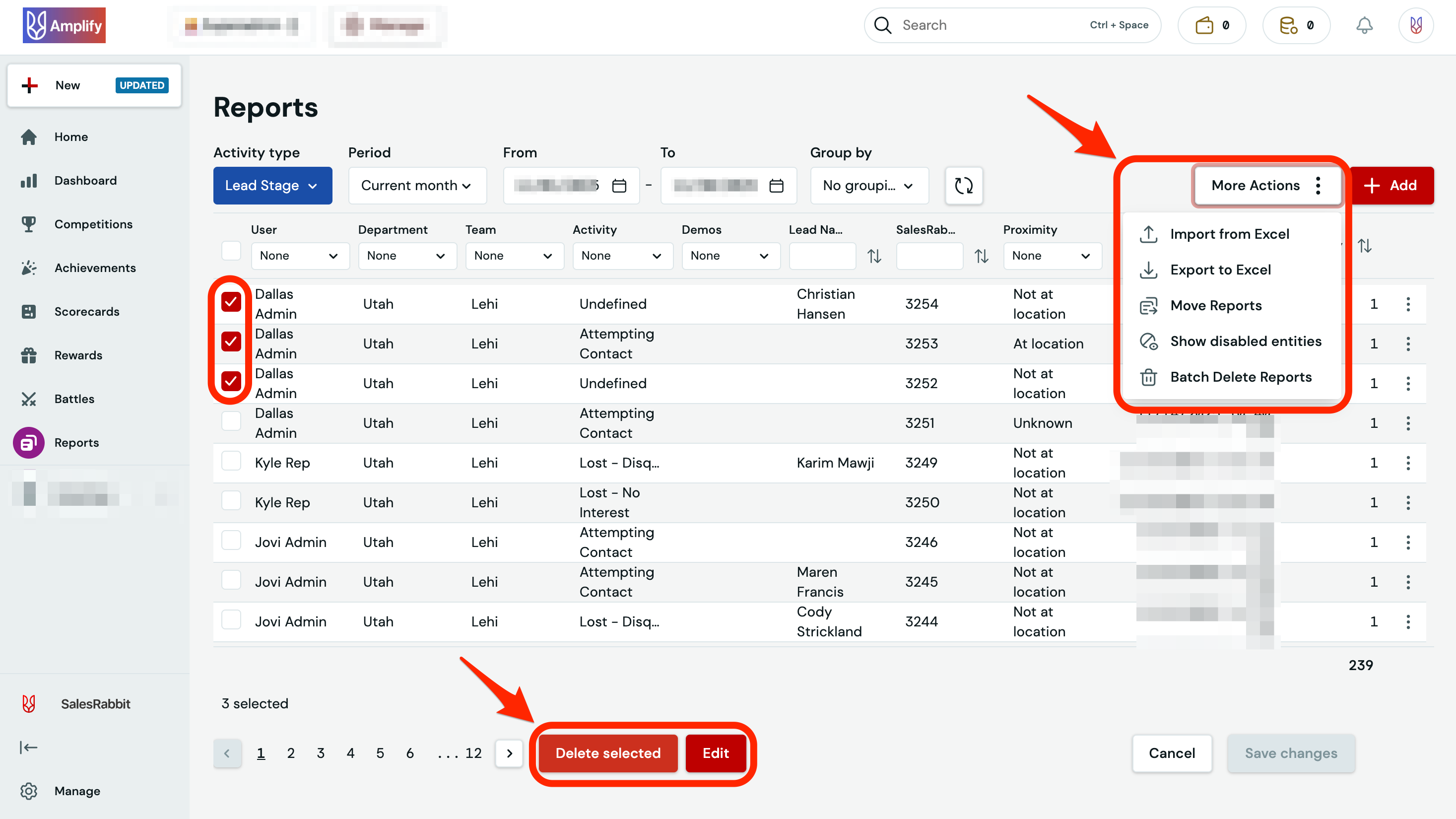Choose Export to Excel menu item
The image size is (1456, 819).
pyautogui.click(x=1220, y=270)
